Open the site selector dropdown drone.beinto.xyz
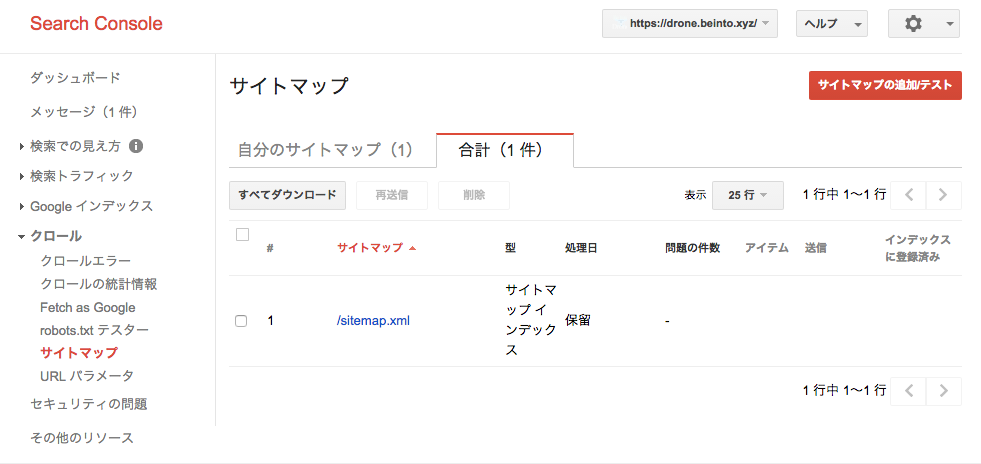 (689, 24)
